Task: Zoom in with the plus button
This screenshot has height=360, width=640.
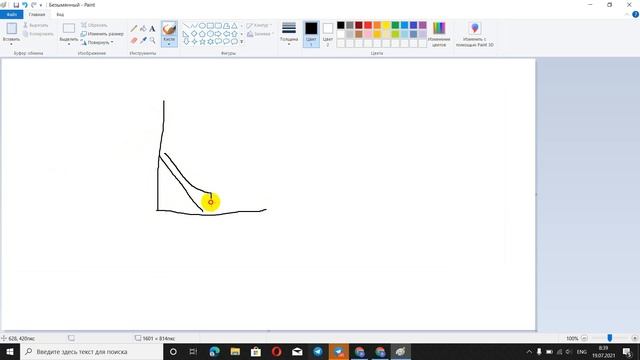Action: pos(635,338)
